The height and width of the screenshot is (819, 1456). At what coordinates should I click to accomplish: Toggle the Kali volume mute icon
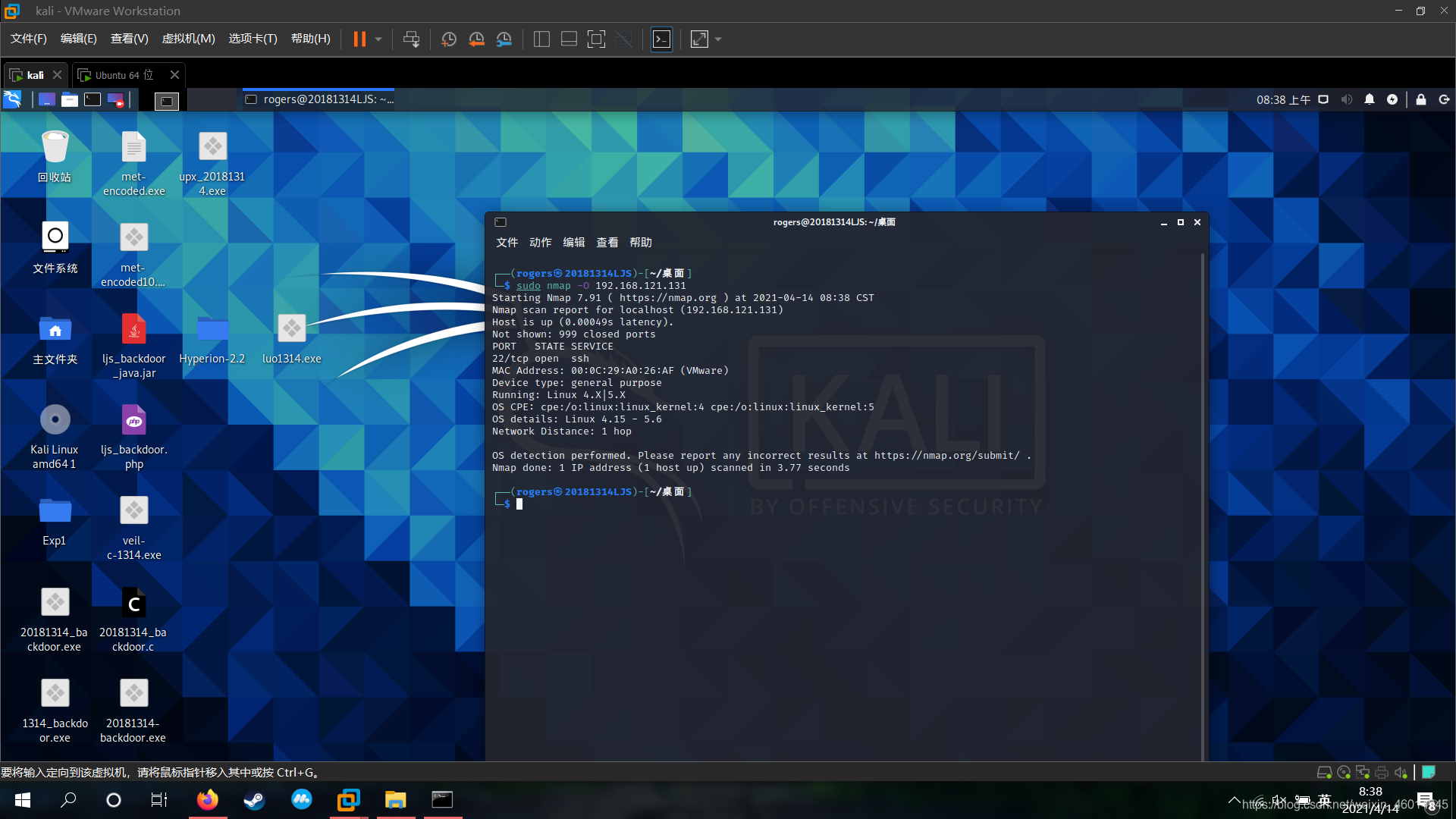tap(1347, 99)
